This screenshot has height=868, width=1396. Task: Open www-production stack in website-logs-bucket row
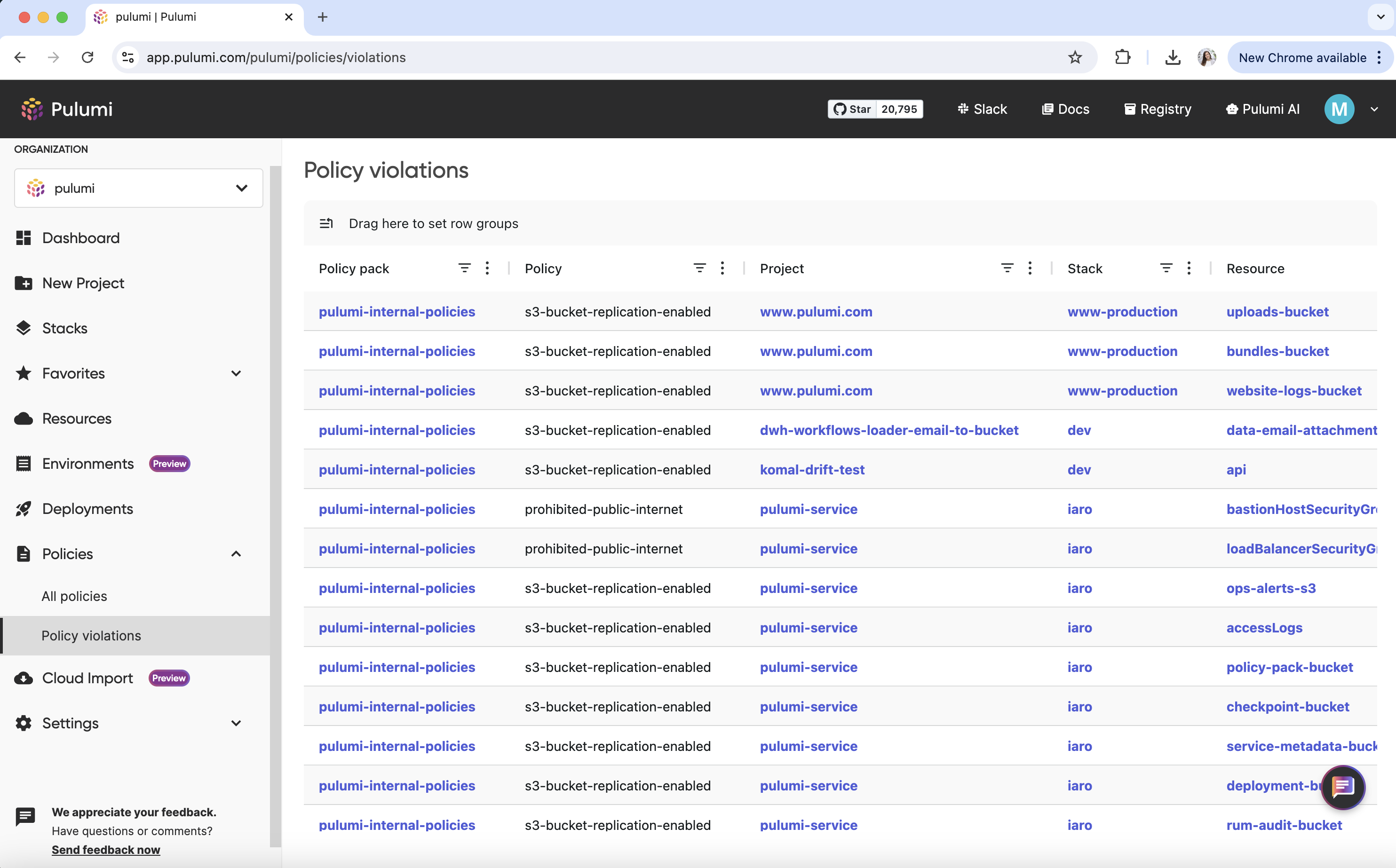pos(1122,391)
